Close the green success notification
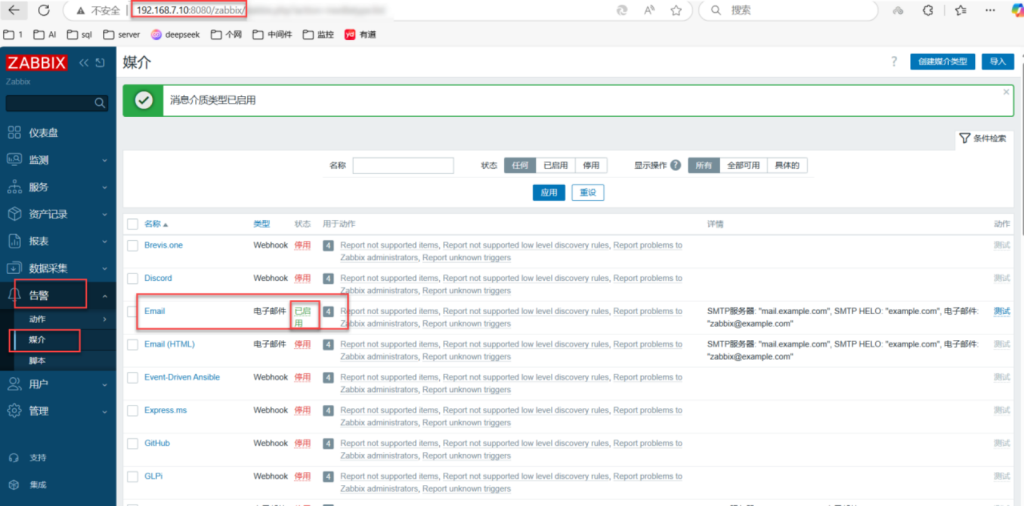 1006,91
